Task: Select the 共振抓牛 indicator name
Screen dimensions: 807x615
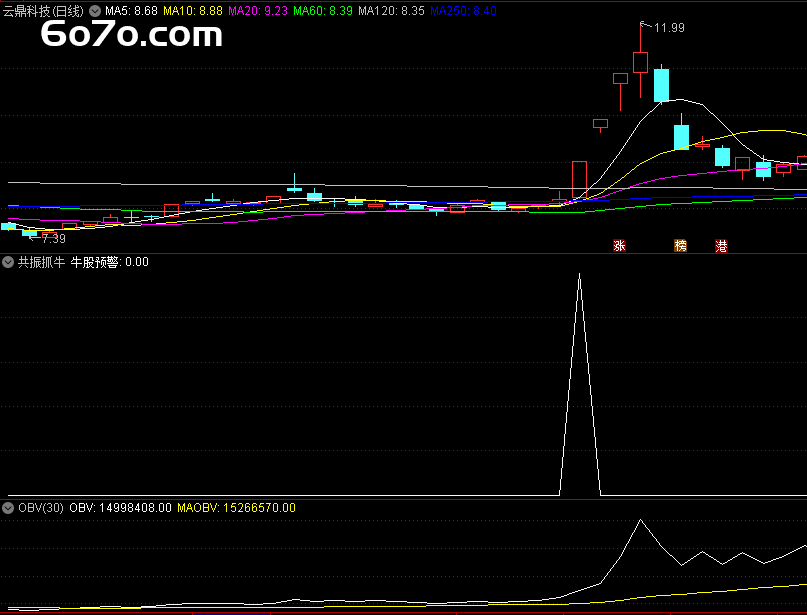Action: (x=41, y=262)
